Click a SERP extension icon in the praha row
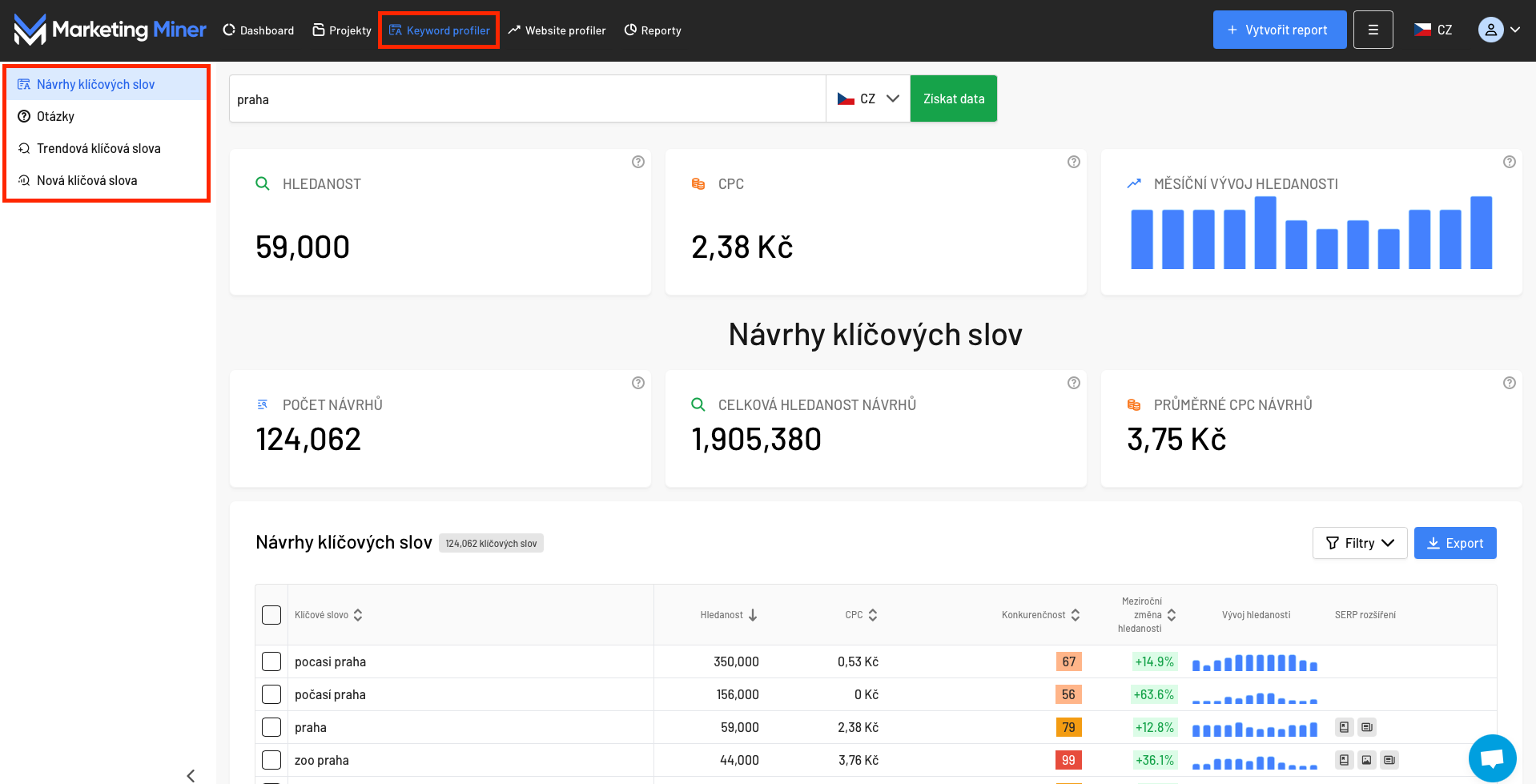The height and width of the screenshot is (784, 1536). click(x=1343, y=726)
